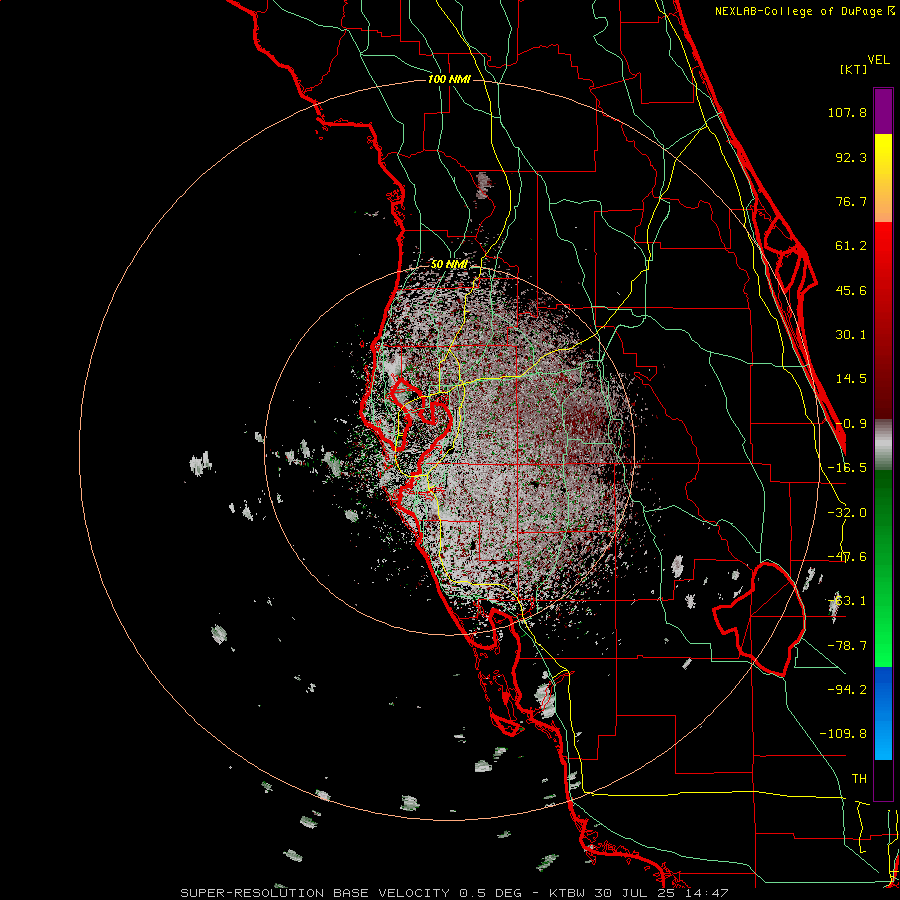
Task: Click the -47.6 velocity scale value
Action: click(x=847, y=557)
